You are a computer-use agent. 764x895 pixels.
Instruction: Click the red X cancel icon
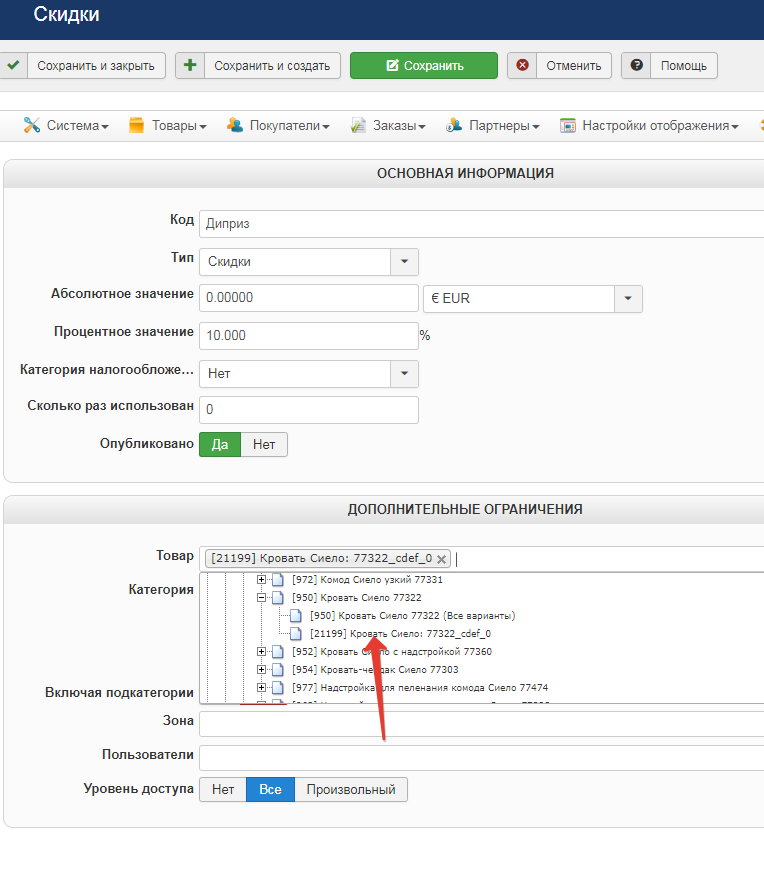pos(522,65)
